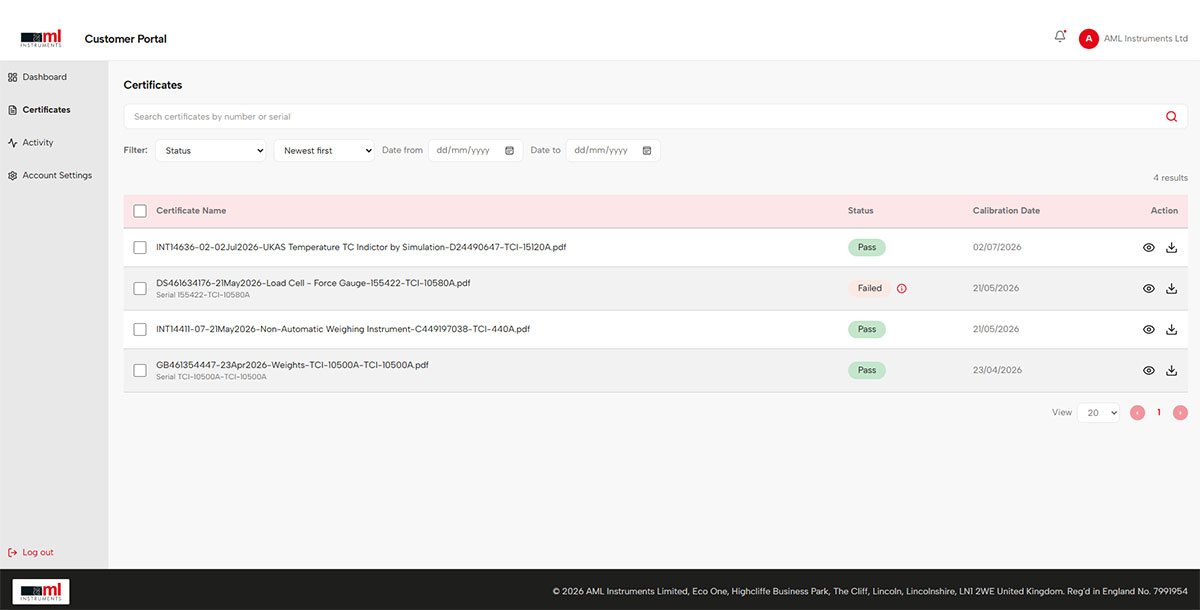Click the Calibration Date column header
Viewport: 1200px width, 610px height.
pyautogui.click(x=1006, y=211)
